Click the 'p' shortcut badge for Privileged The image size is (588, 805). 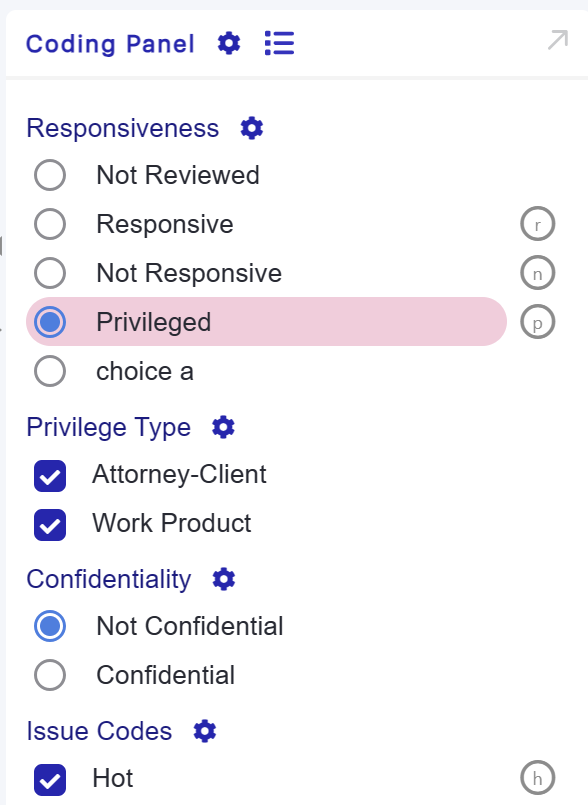click(538, 322)
